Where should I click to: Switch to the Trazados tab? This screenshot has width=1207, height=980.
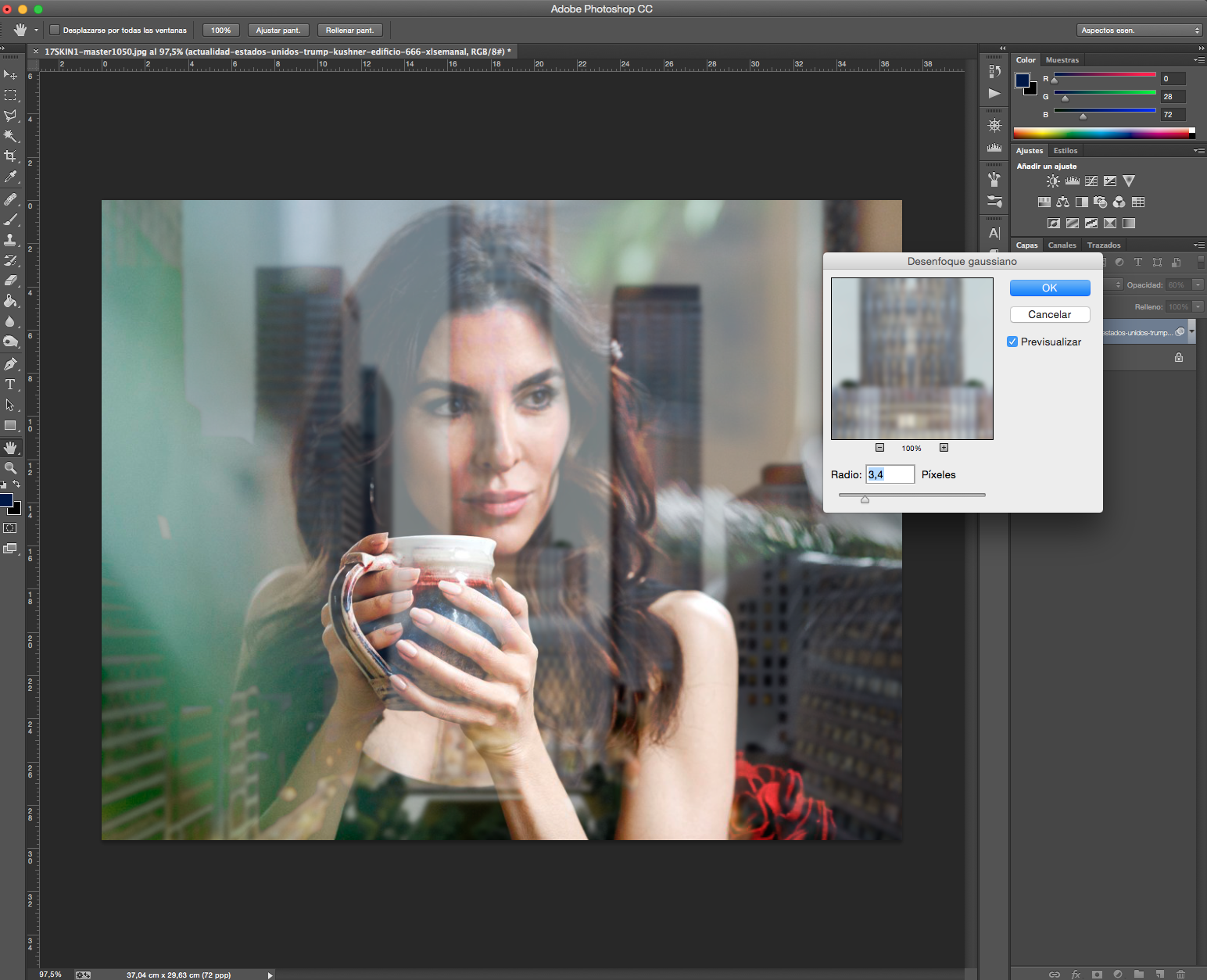(x=1104, y=245)
